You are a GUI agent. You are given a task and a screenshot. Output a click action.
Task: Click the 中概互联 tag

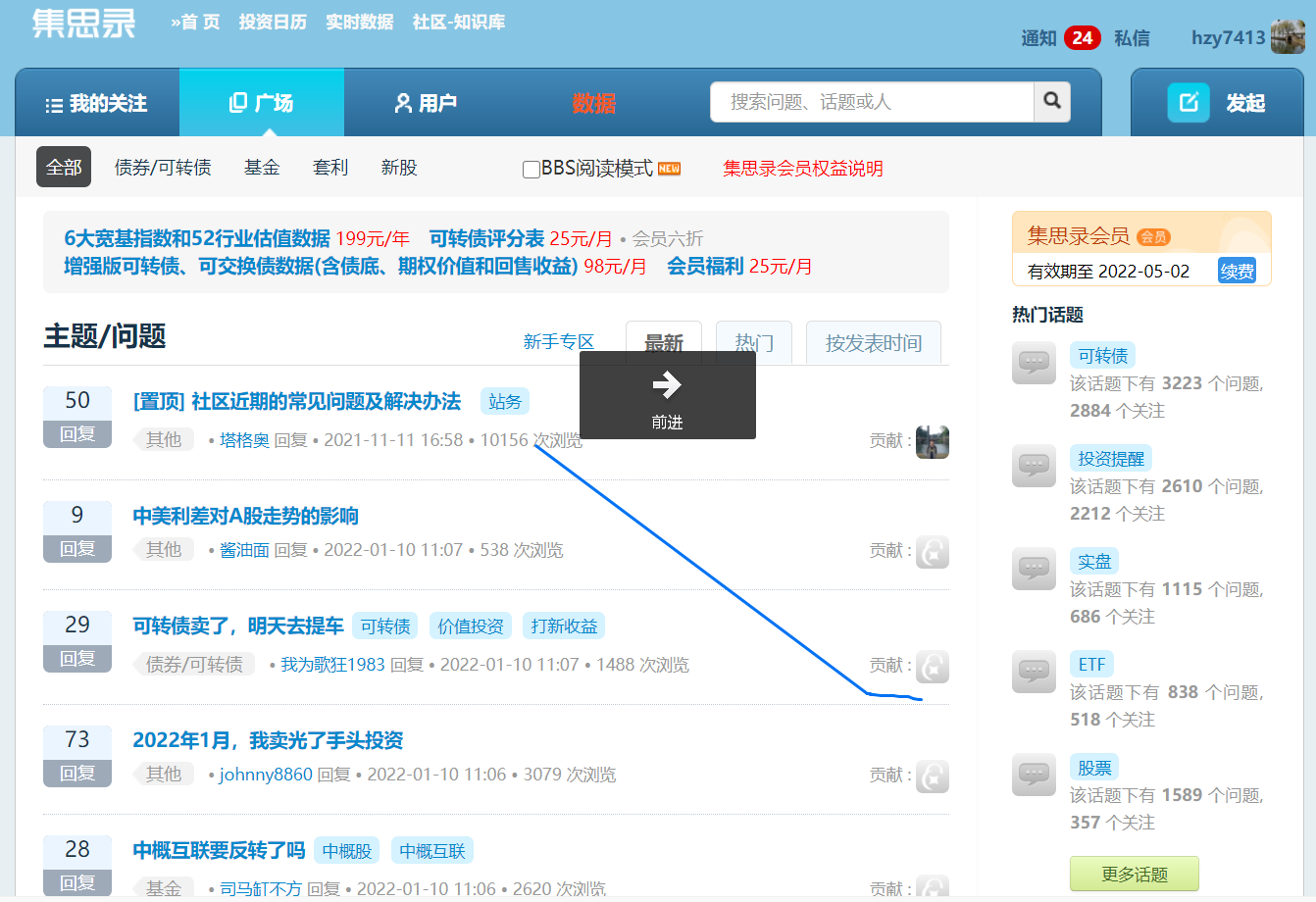[432, 850]
